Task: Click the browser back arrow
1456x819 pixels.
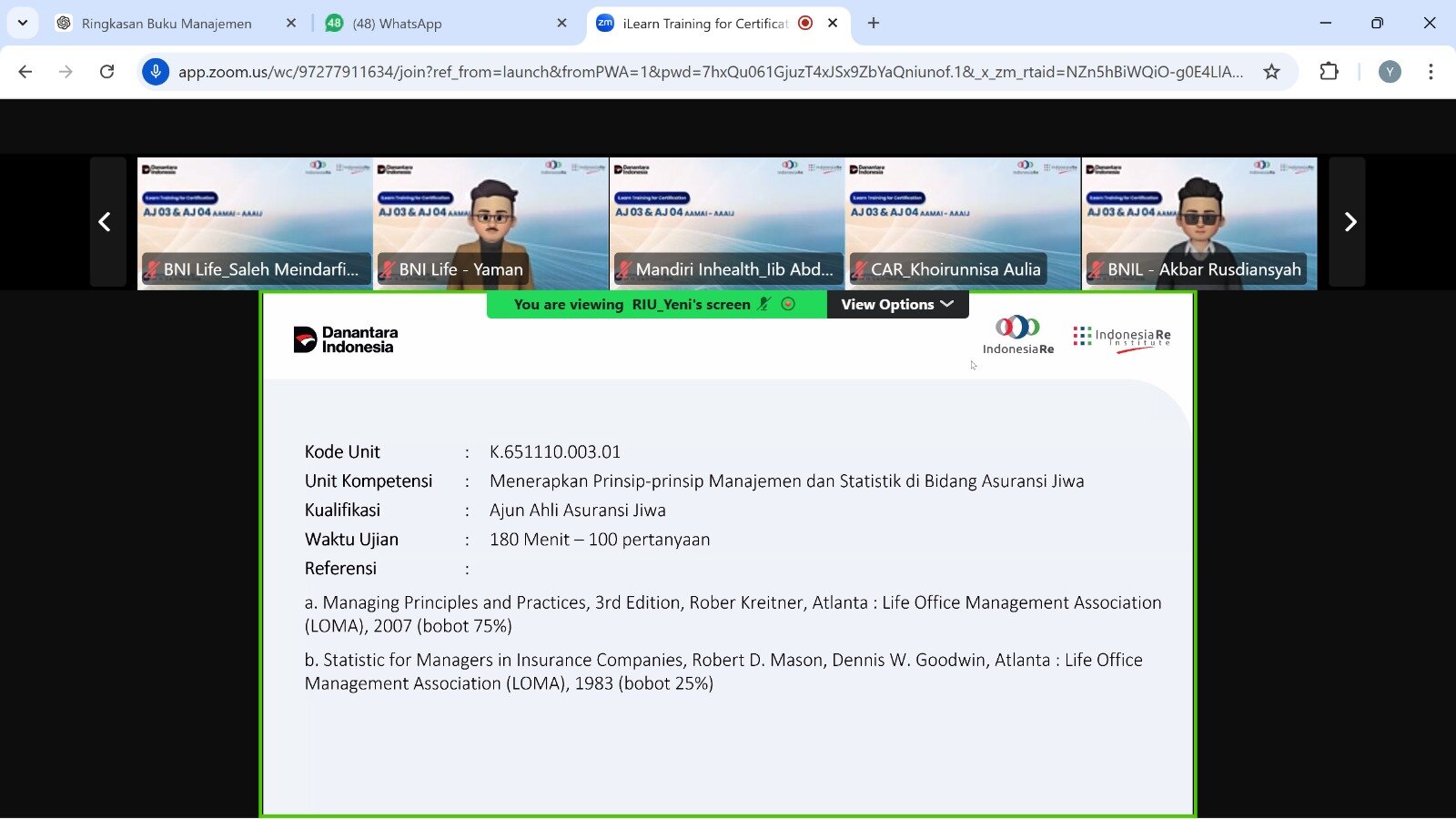Action: pos(25,72)
